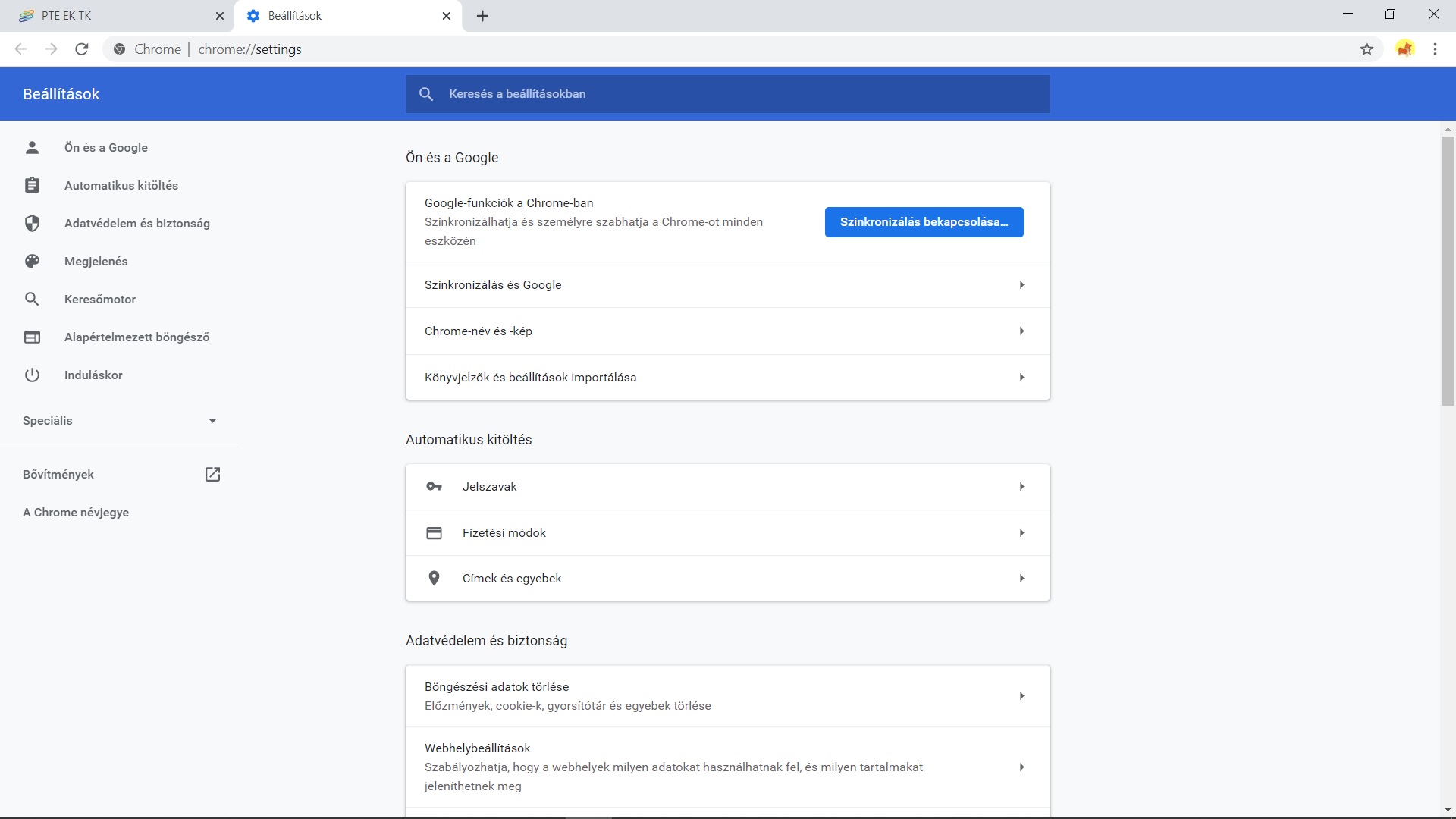
Task: Click the power icon beside Induláskor
Action: pyautogui.click(x=32, y=375)
